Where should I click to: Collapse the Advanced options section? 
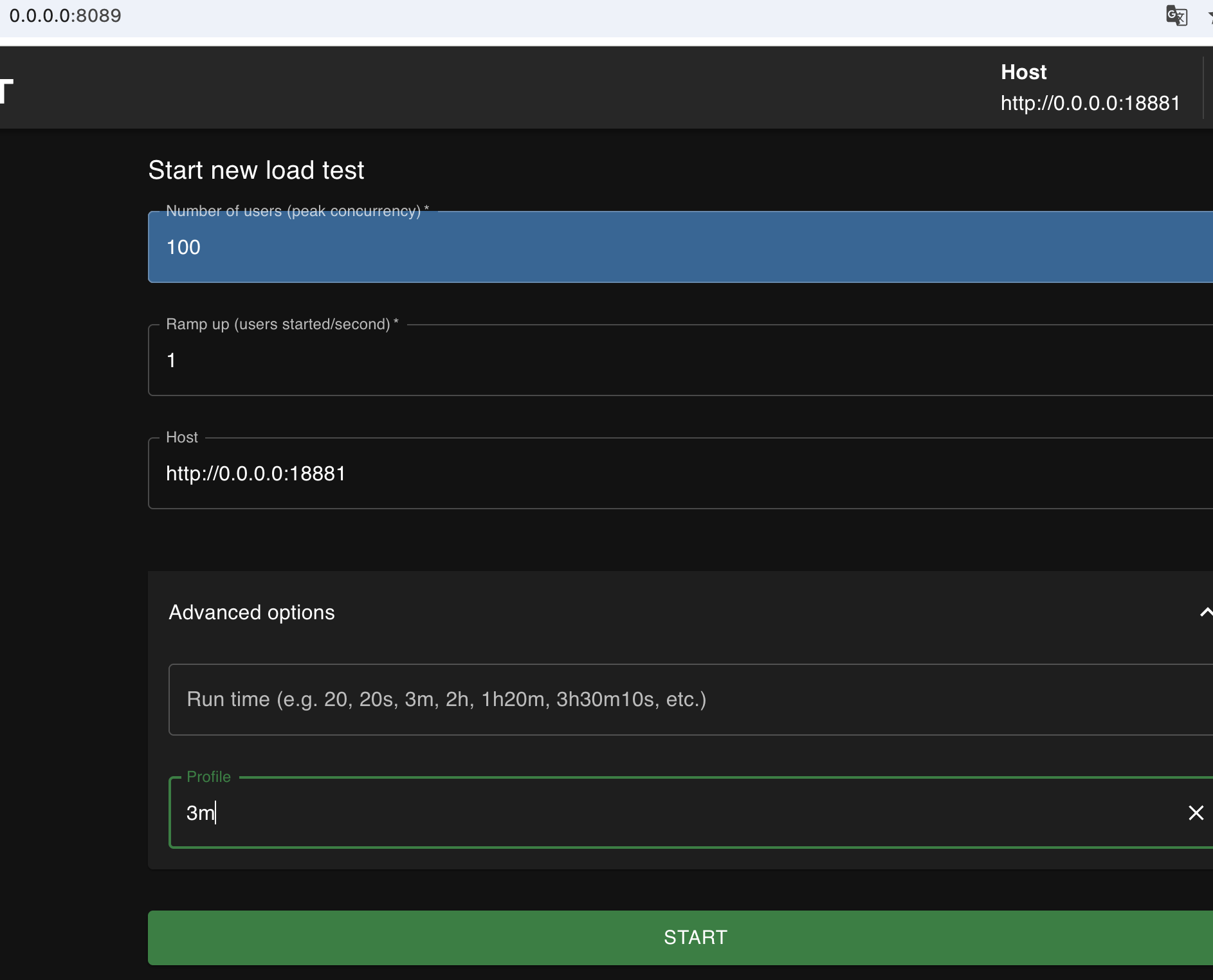coord(1206,612)
